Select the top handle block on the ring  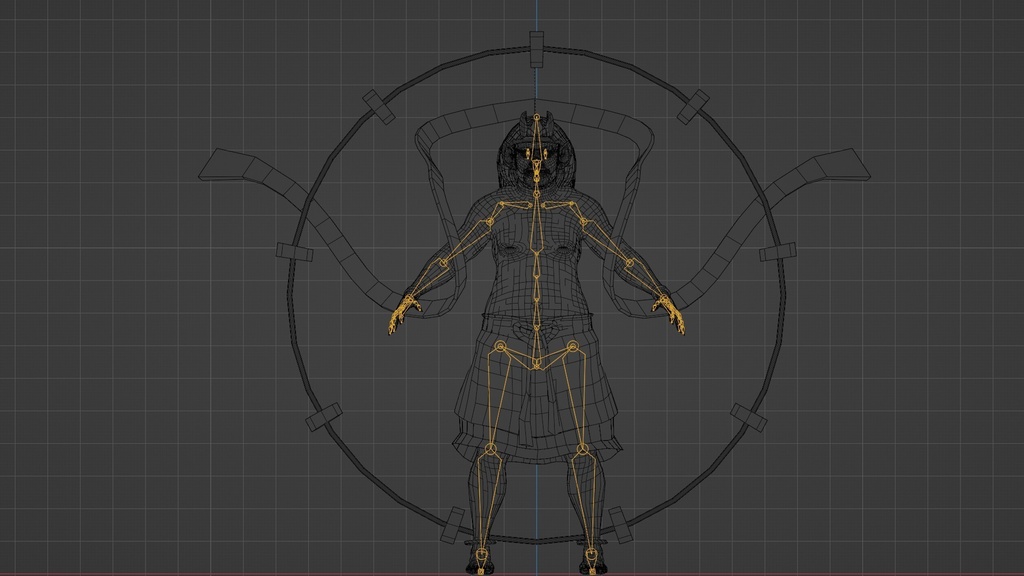pos(536,49)
